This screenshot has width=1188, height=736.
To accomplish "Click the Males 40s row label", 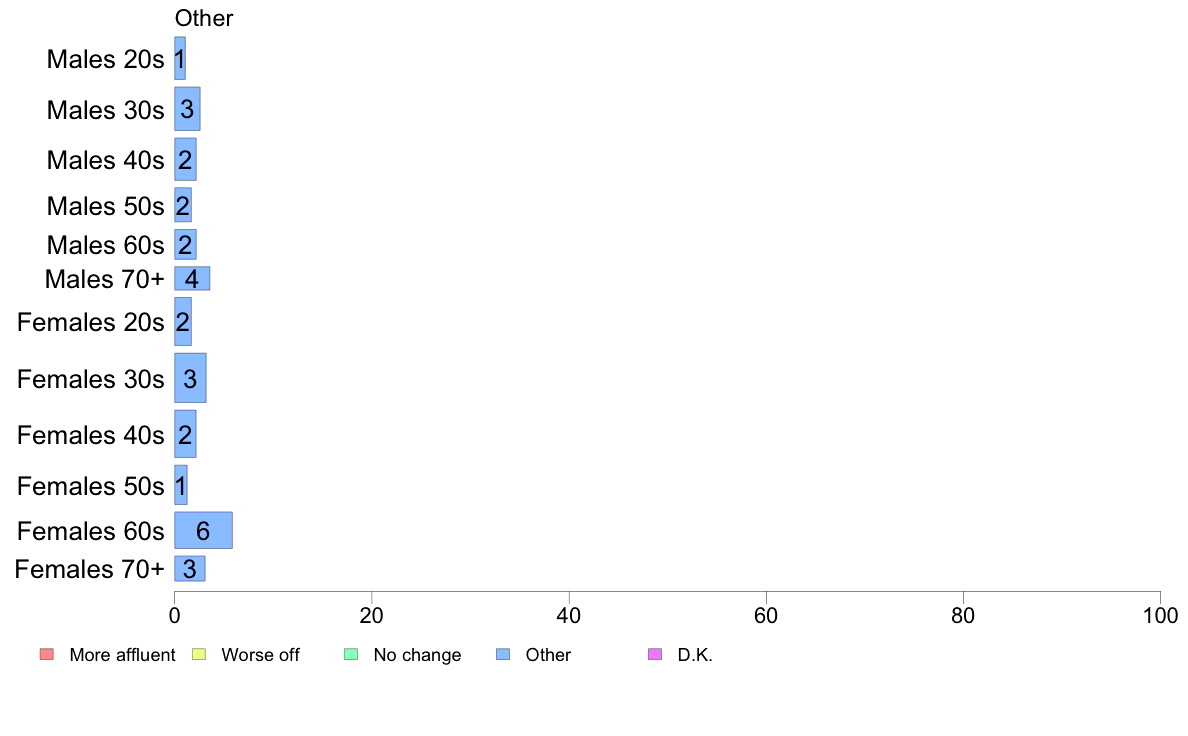I will click(105, 160).
